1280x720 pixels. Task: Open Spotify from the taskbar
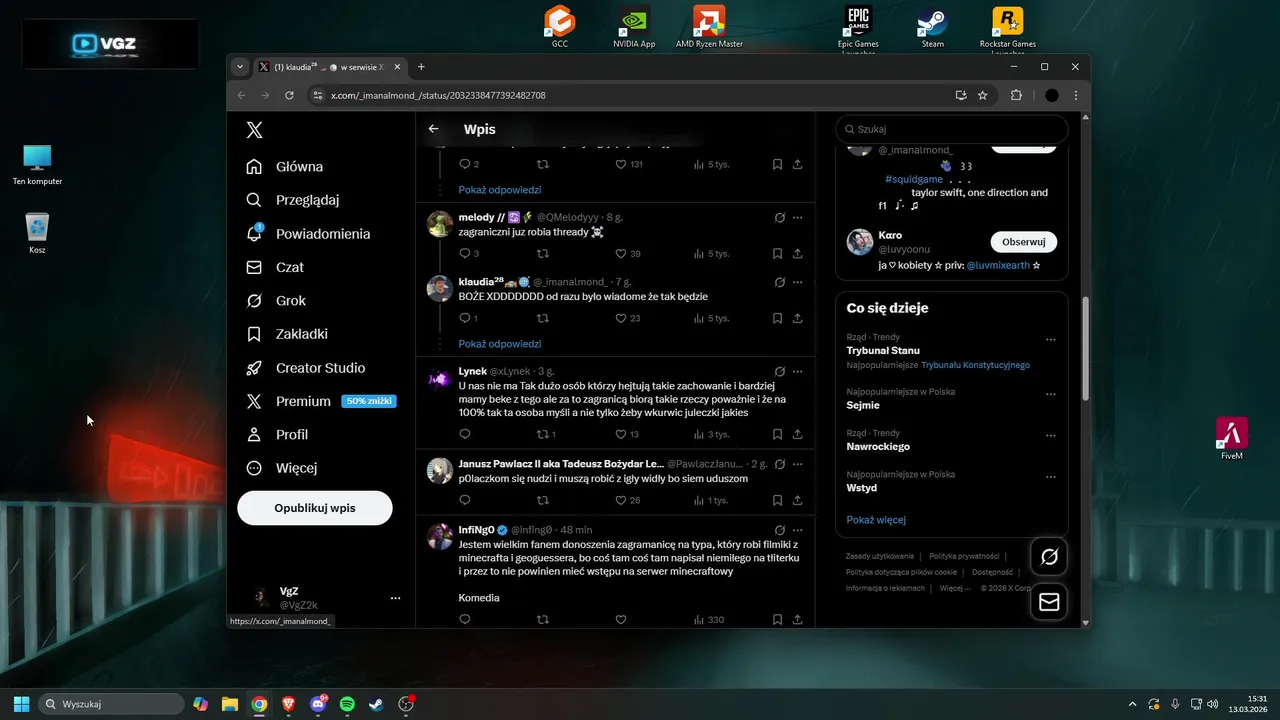point(347,704)
